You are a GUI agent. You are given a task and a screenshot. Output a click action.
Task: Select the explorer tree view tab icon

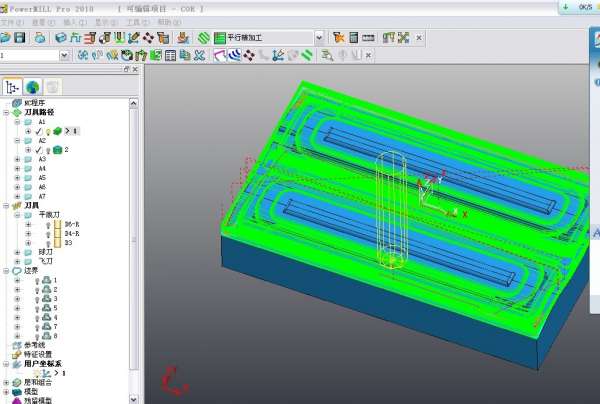pyautogui.click(x=12, y=87)
